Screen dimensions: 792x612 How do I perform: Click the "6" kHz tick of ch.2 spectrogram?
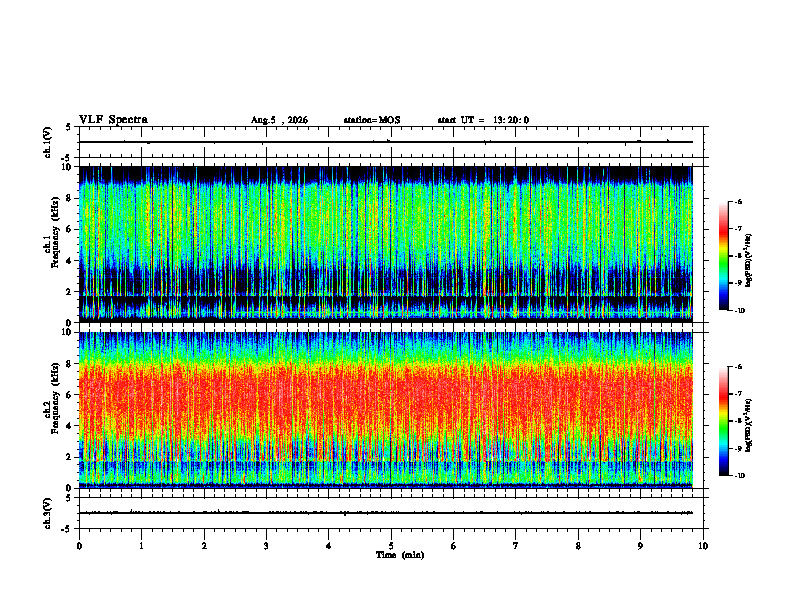(70, 395)
